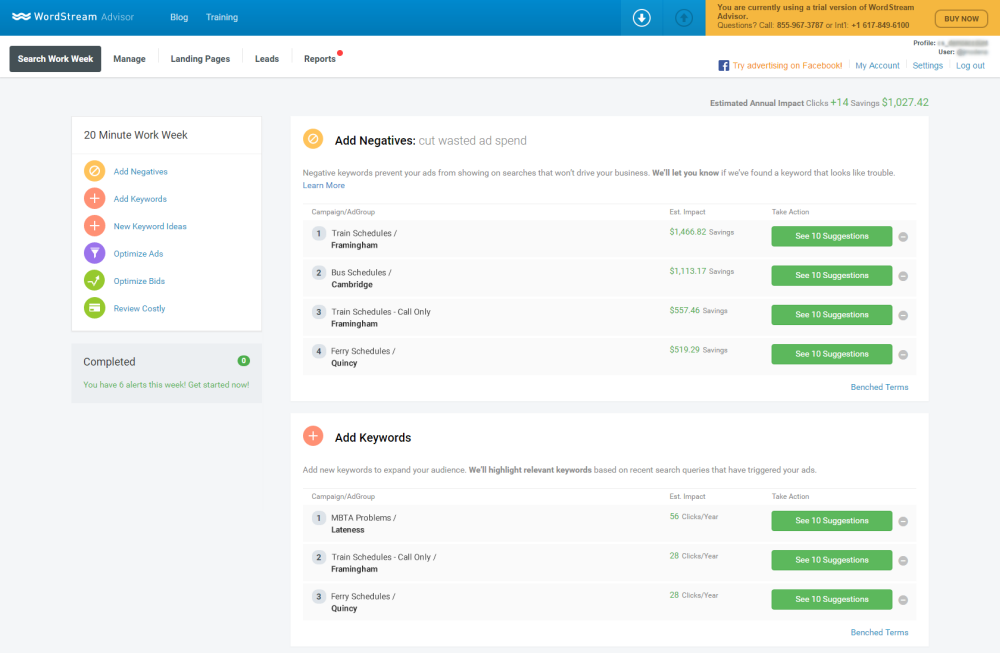Click the Add Negatives section header icon
The height and width of the screenshot is (653, 1000).
coord(313,139)
